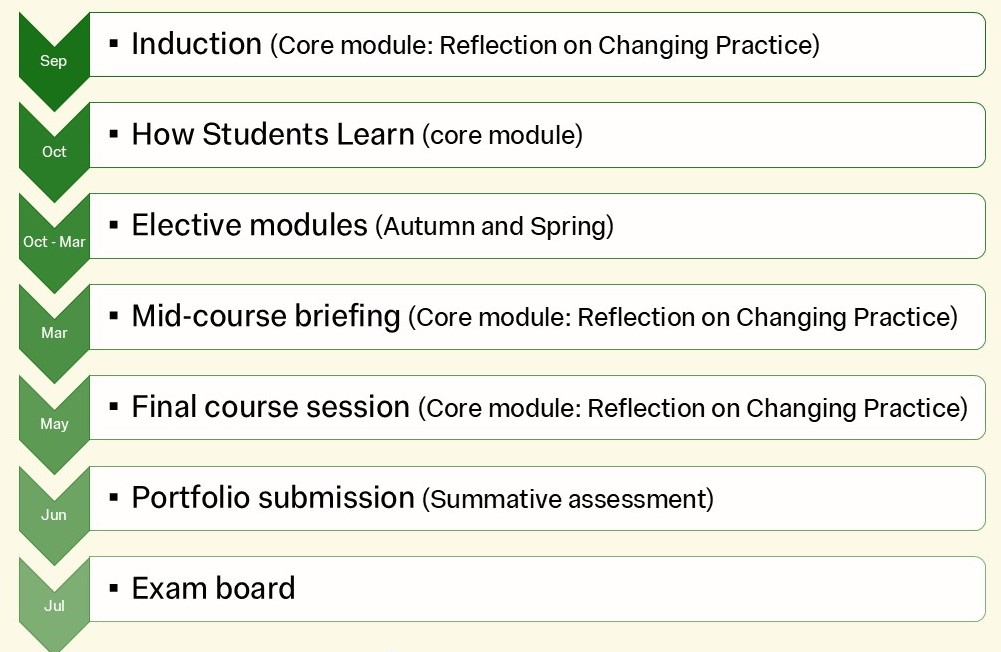Click the bullet before Induction
The height and width of the screenshot is (652, 1001).
[x=114, y=43]
